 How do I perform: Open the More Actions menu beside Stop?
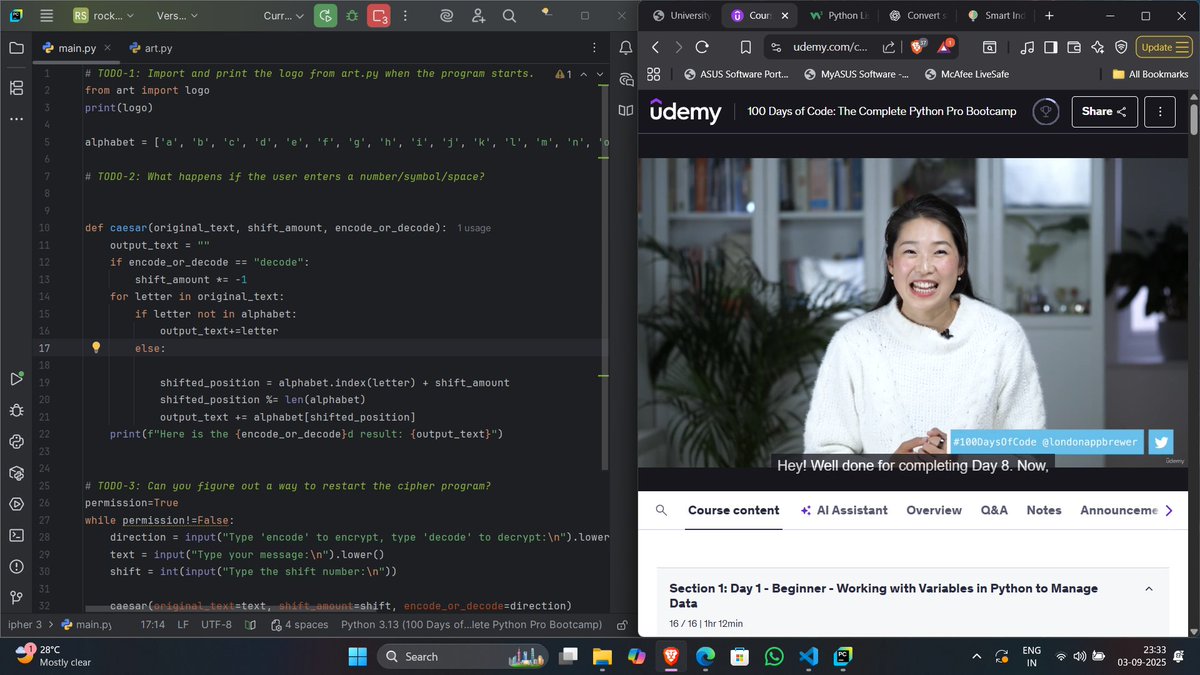pyautogui.click(x=405, y=16)
